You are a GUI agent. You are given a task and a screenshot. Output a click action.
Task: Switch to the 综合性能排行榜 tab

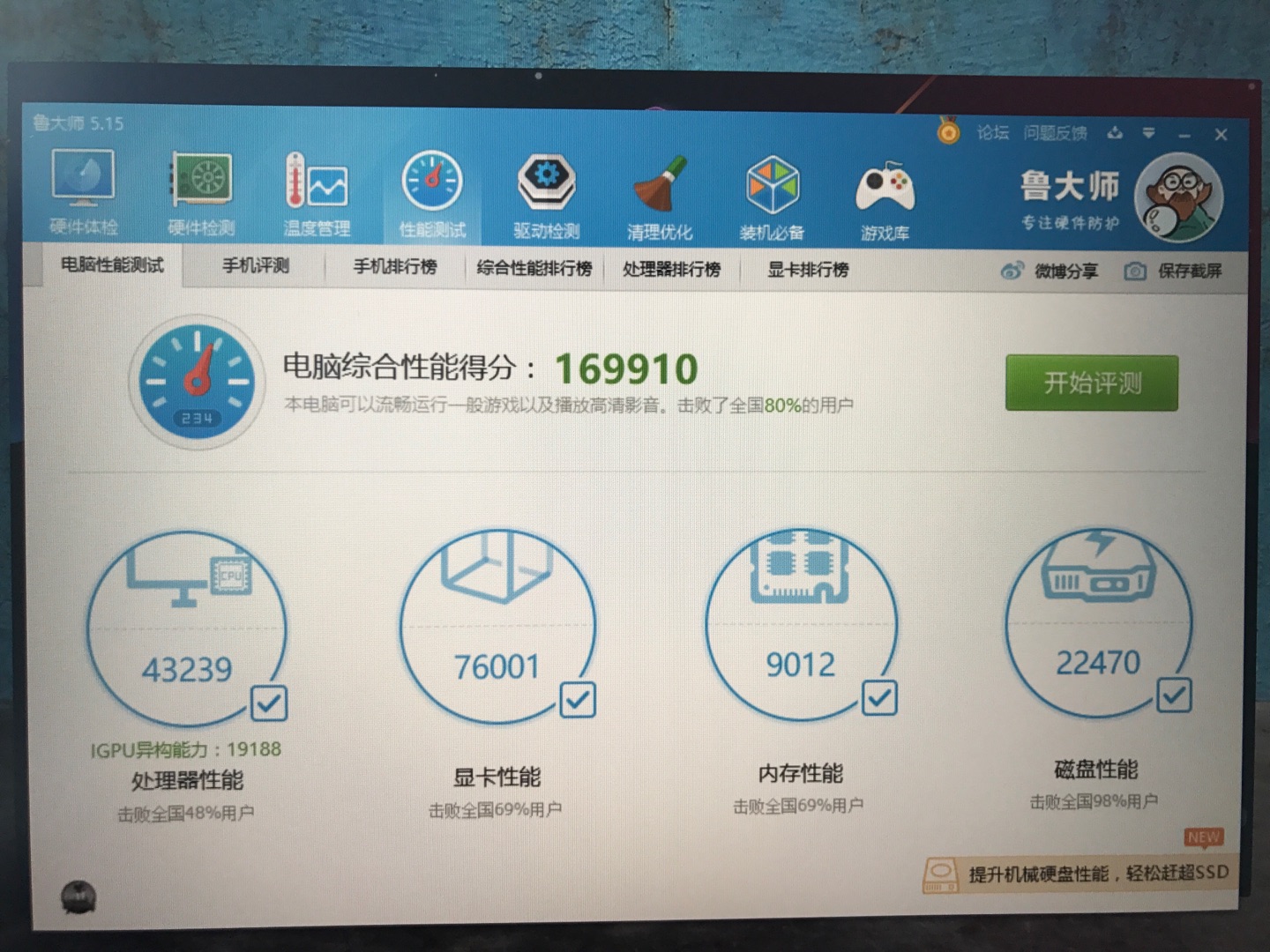pos(534,268)
